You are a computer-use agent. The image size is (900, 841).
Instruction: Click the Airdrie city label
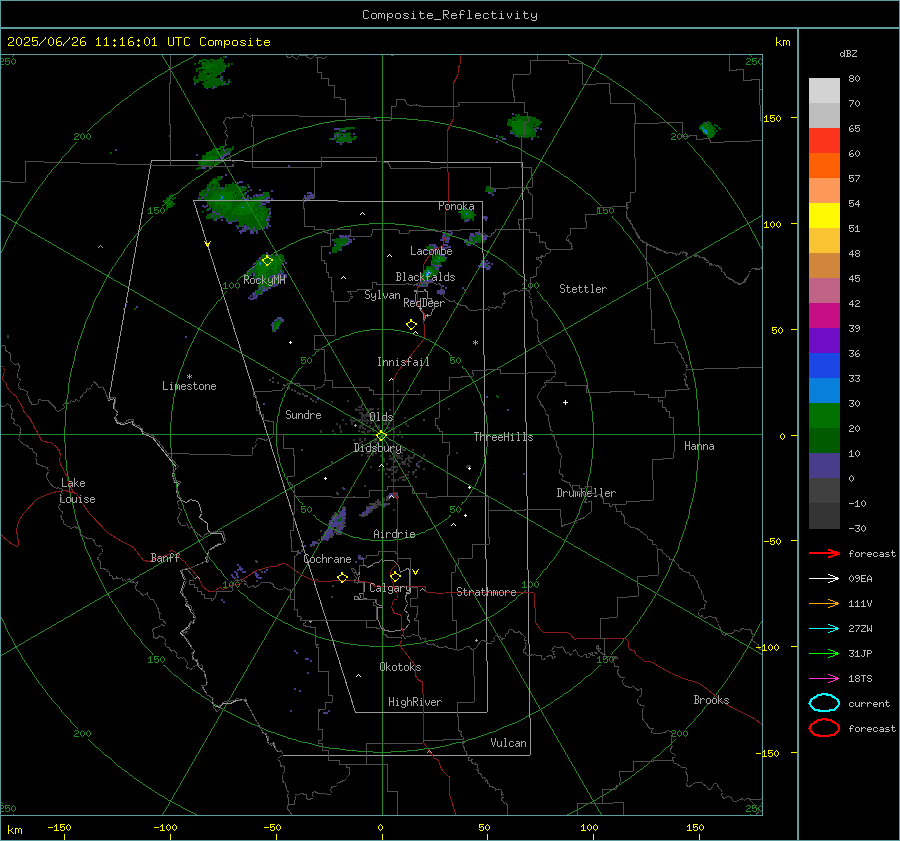click(394, 534)
